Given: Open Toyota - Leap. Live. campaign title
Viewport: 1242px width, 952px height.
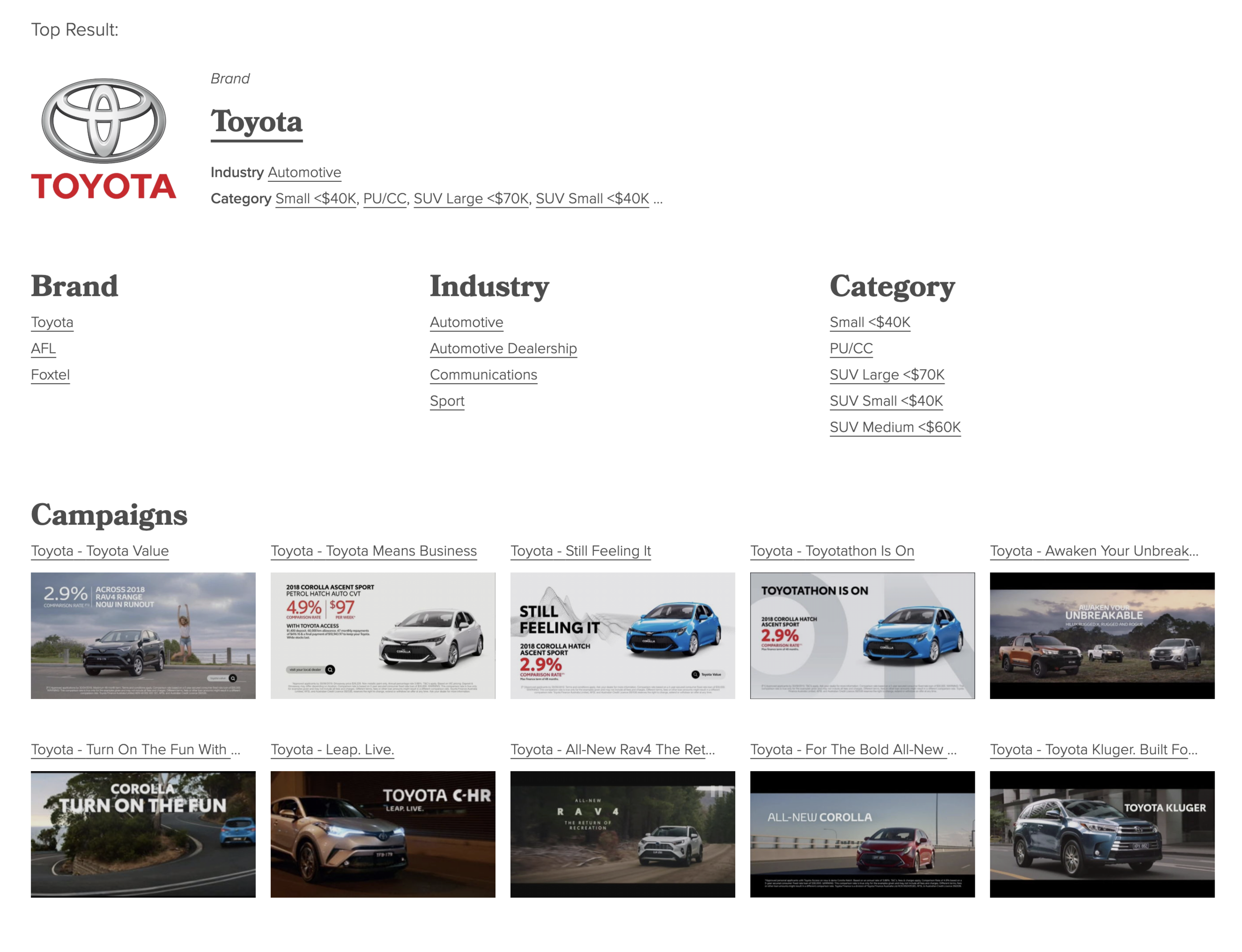Looking at the screenshot, I should [x=332, y=749].
